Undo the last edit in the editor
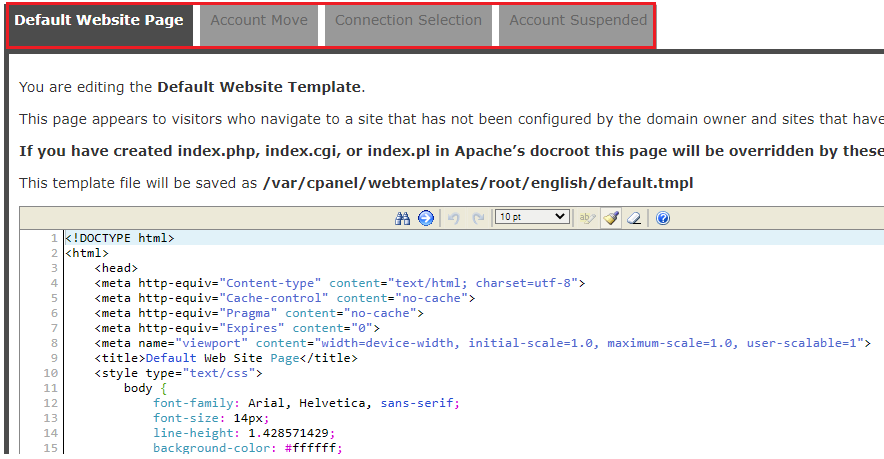 pos(454,218)
